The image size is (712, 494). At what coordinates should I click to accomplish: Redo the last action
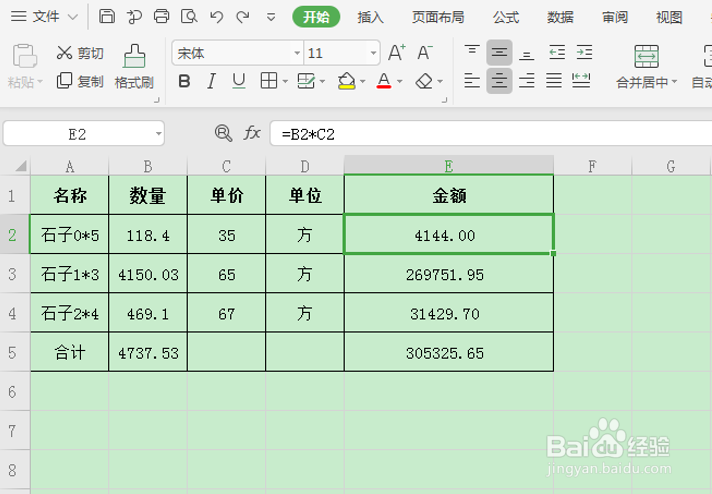pyautogui.click(x=243, y=17)
